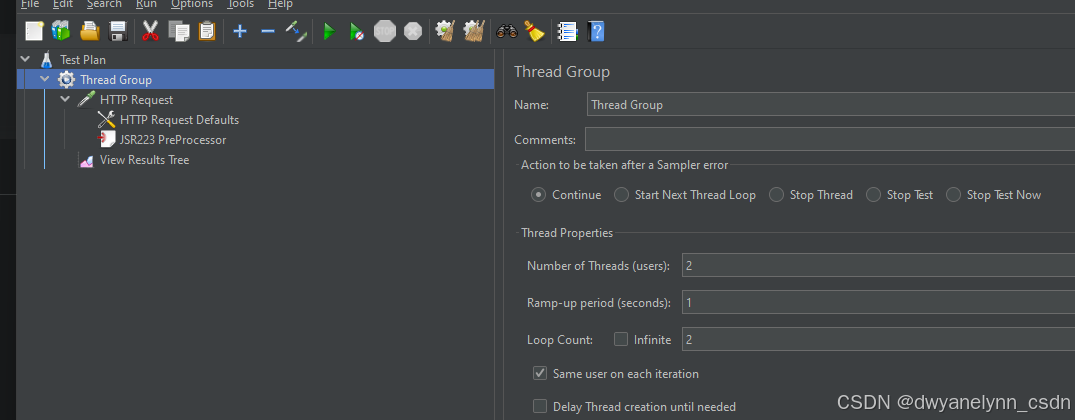Image resolution: width=1075 pixels, height=420 pixels.
Task: Select Thread Group label in tree
Action: click(x=116, y=79)
